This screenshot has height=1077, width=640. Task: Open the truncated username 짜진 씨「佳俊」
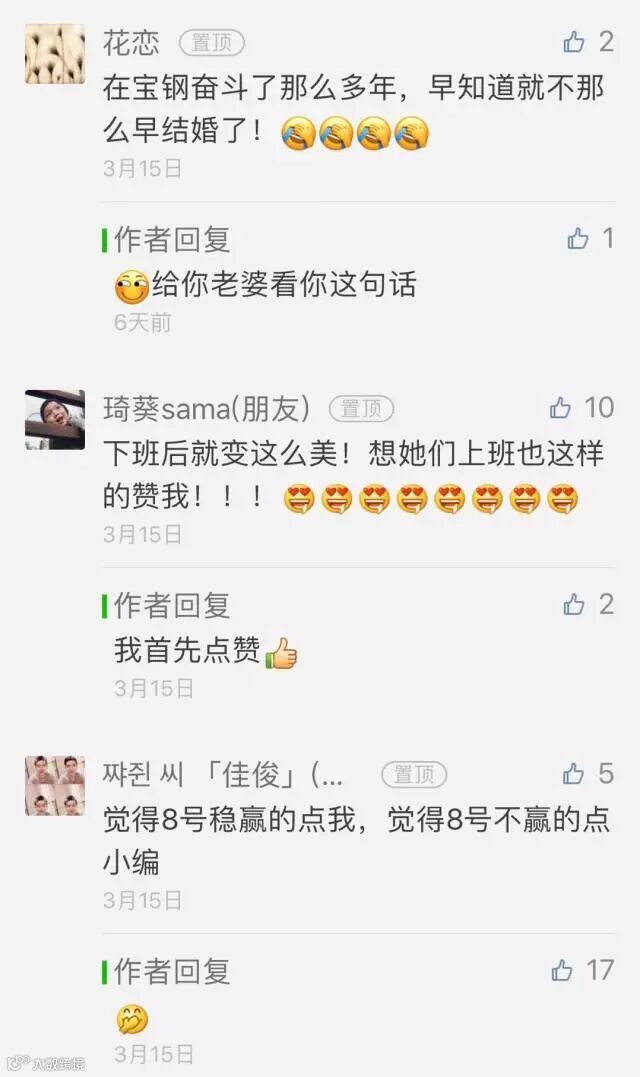[x=223, y=775]
